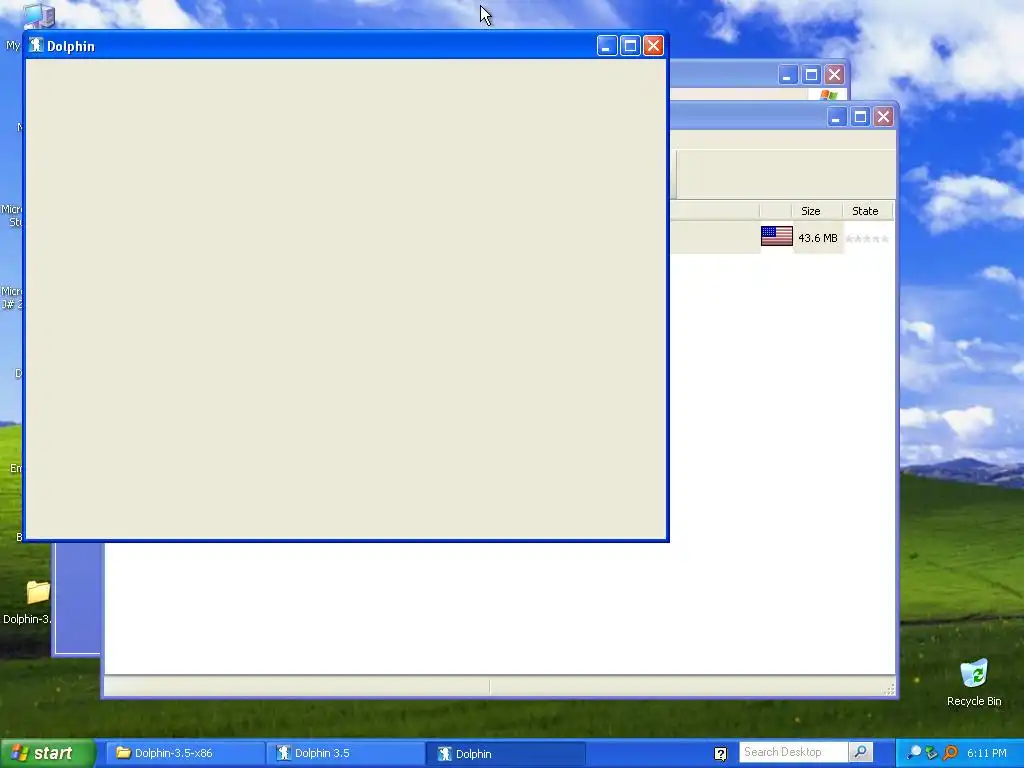This screenshot has width=1024, height=768.
Task: Close the rearmost explorer window
Action: 834,74
